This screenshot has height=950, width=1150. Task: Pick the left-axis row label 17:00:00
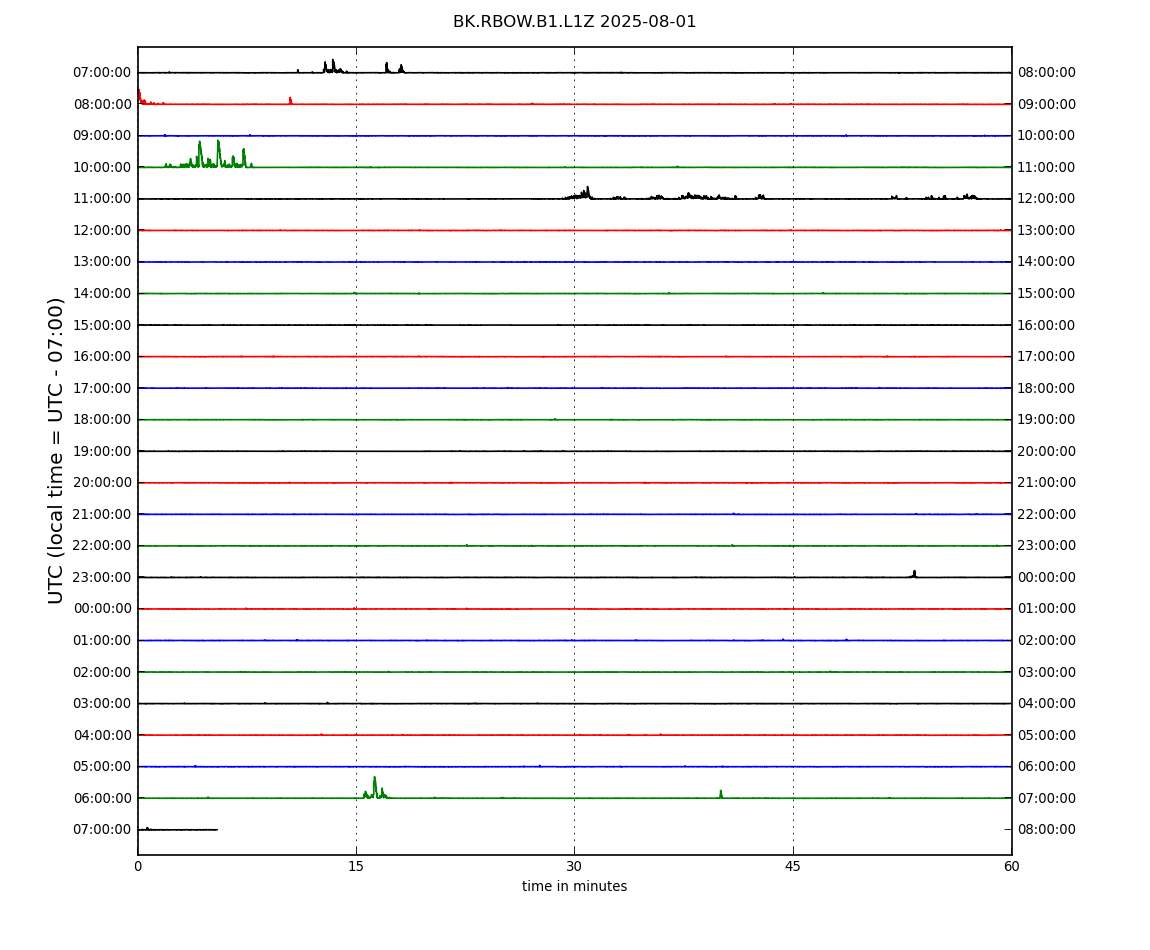coord(103,388)
